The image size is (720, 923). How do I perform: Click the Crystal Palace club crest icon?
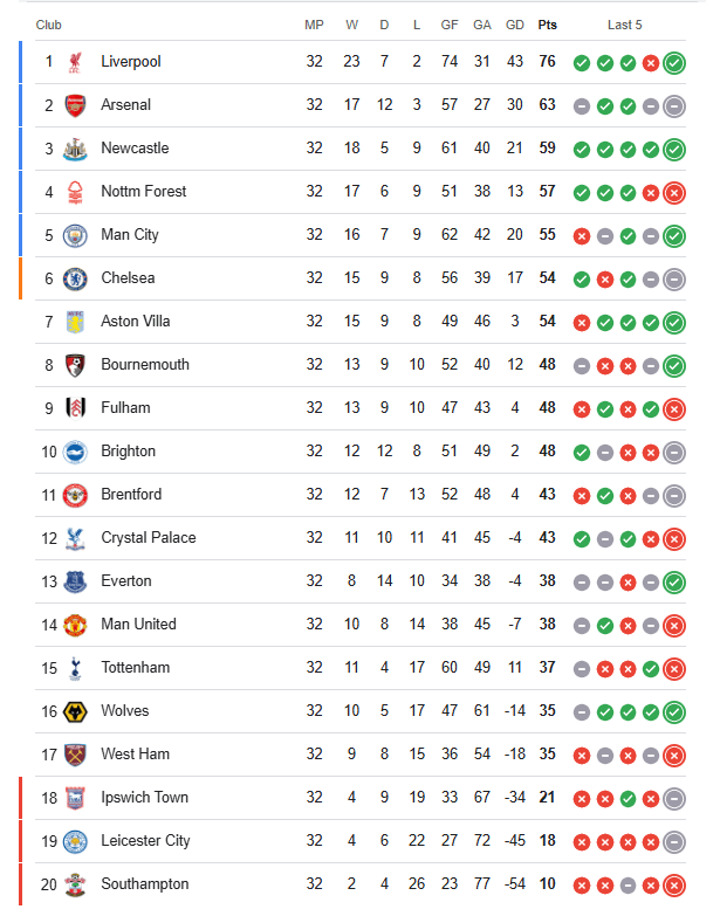coord(75,538)
